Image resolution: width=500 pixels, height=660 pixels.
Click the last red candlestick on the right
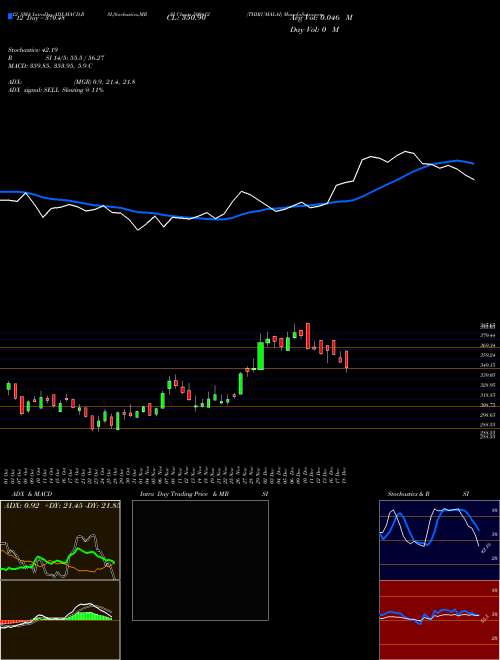[x=347, y=359]
